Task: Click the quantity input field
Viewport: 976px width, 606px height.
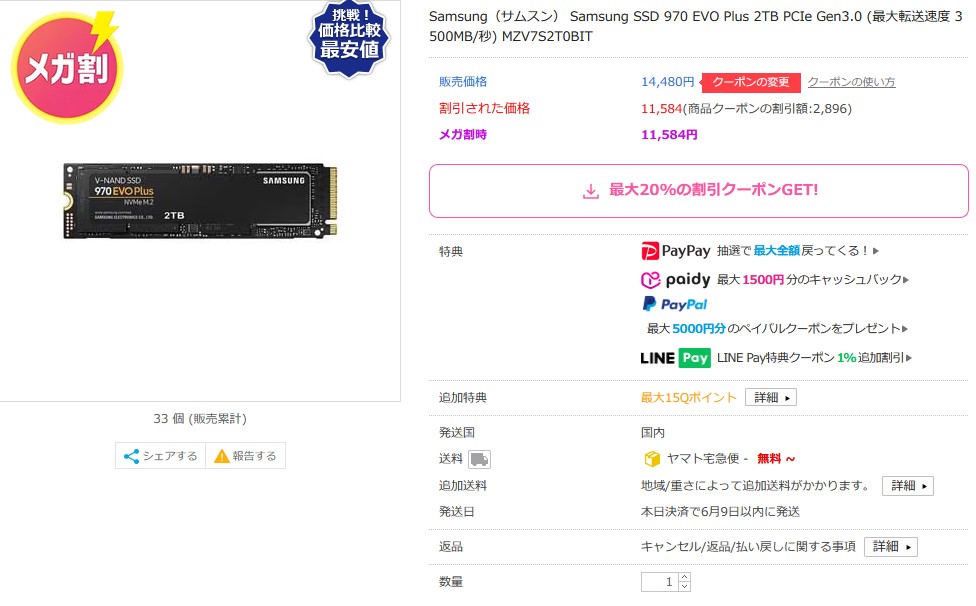Action: (660, 582)
